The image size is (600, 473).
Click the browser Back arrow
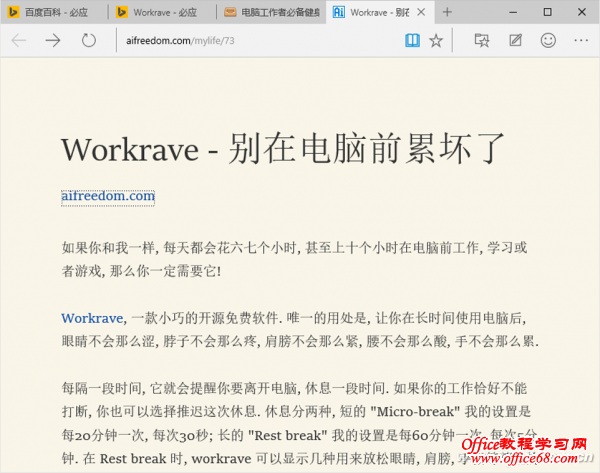(x=19, y=41)
